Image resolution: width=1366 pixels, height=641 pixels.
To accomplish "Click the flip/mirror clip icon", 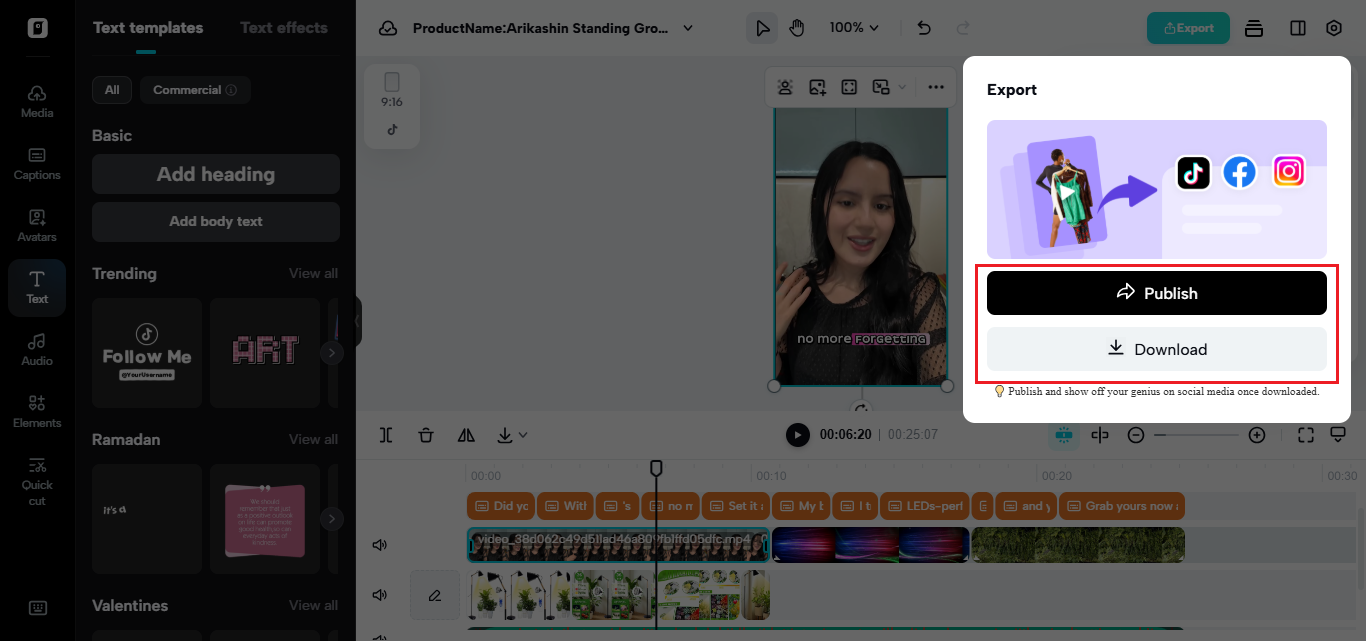I will (x=466, y=435).
